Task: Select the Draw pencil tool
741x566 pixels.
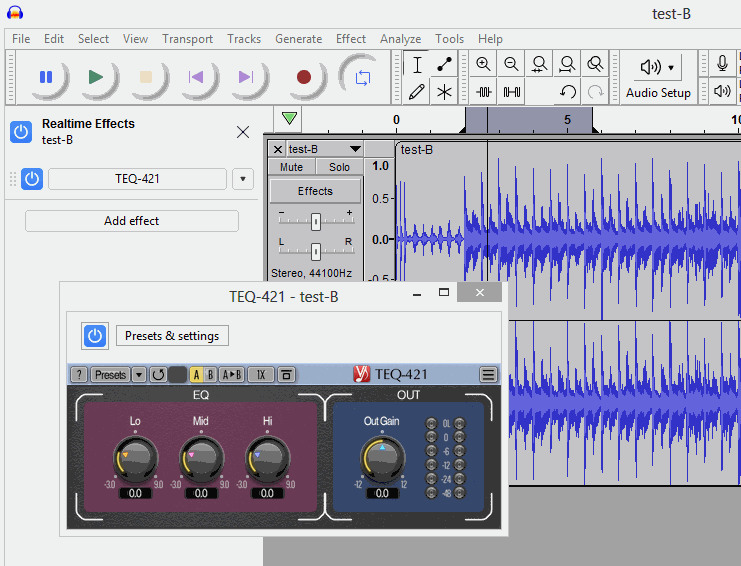Action: point(417,92)
